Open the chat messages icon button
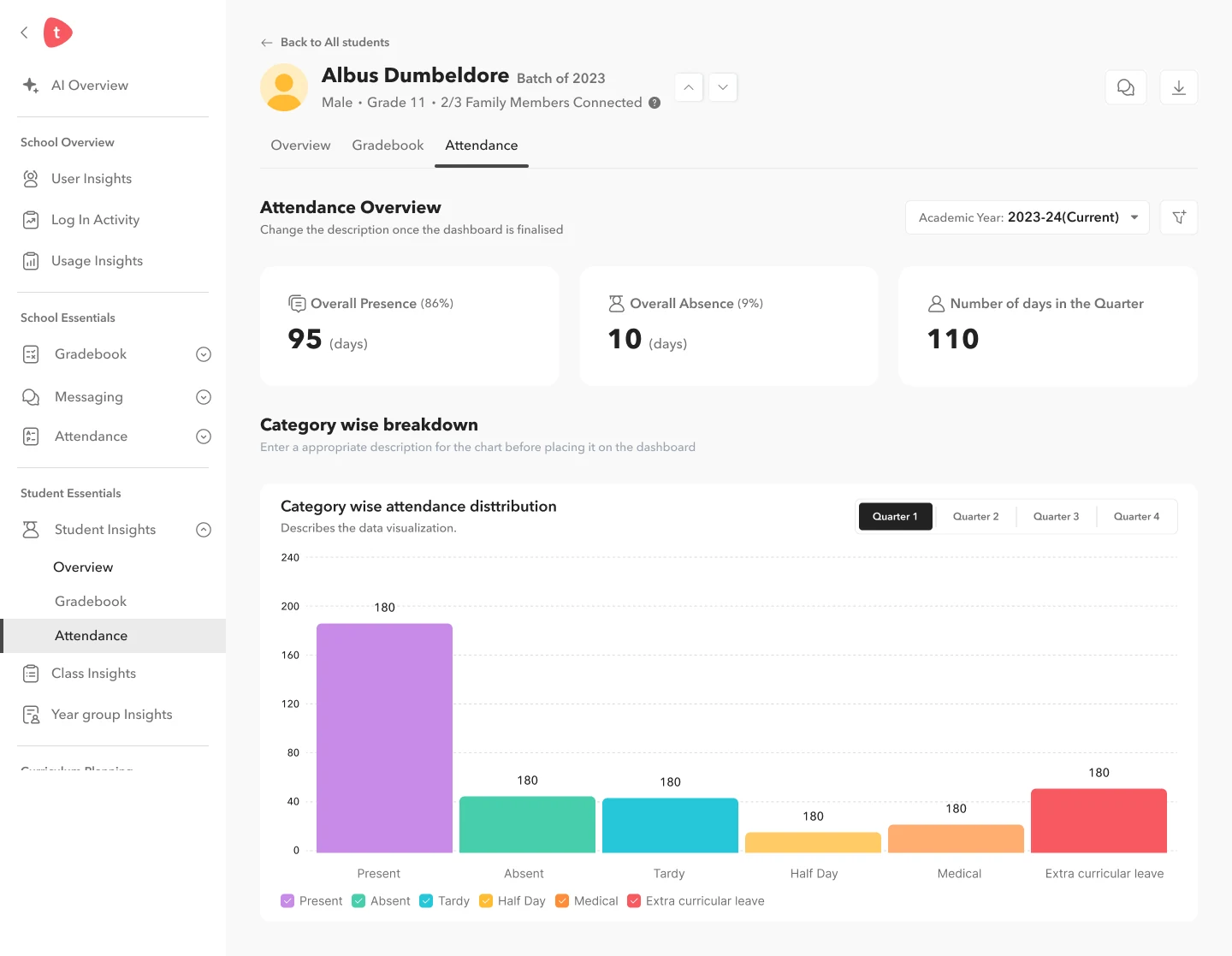1232x956 pixels. click(1126, 87)
